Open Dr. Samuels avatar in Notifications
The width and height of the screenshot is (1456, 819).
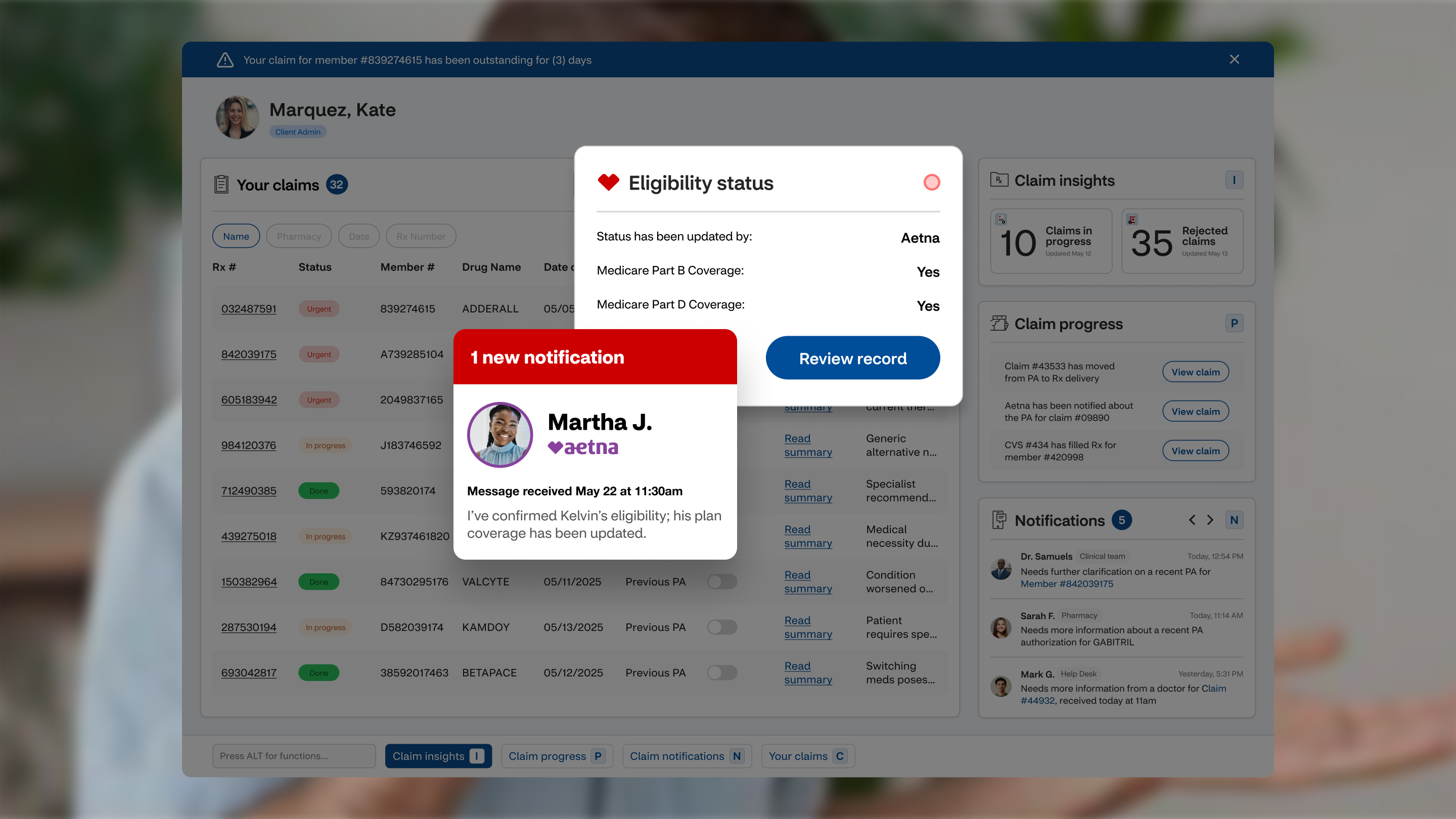click(1001, 569)
